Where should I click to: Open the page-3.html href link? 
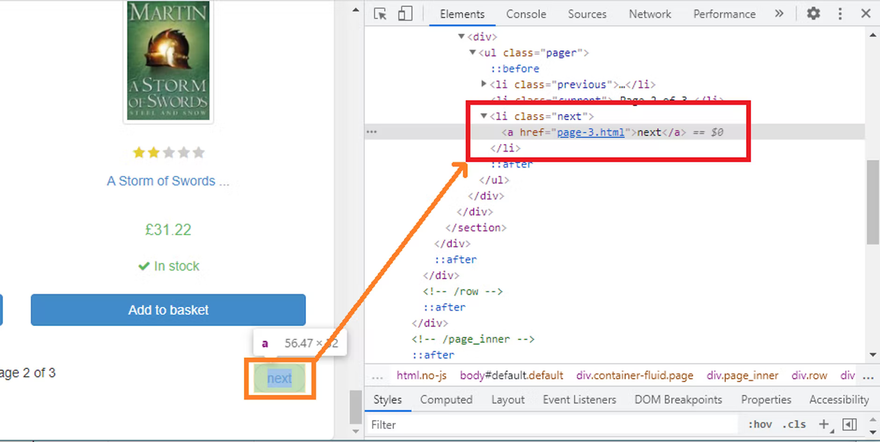coord(590,132)
